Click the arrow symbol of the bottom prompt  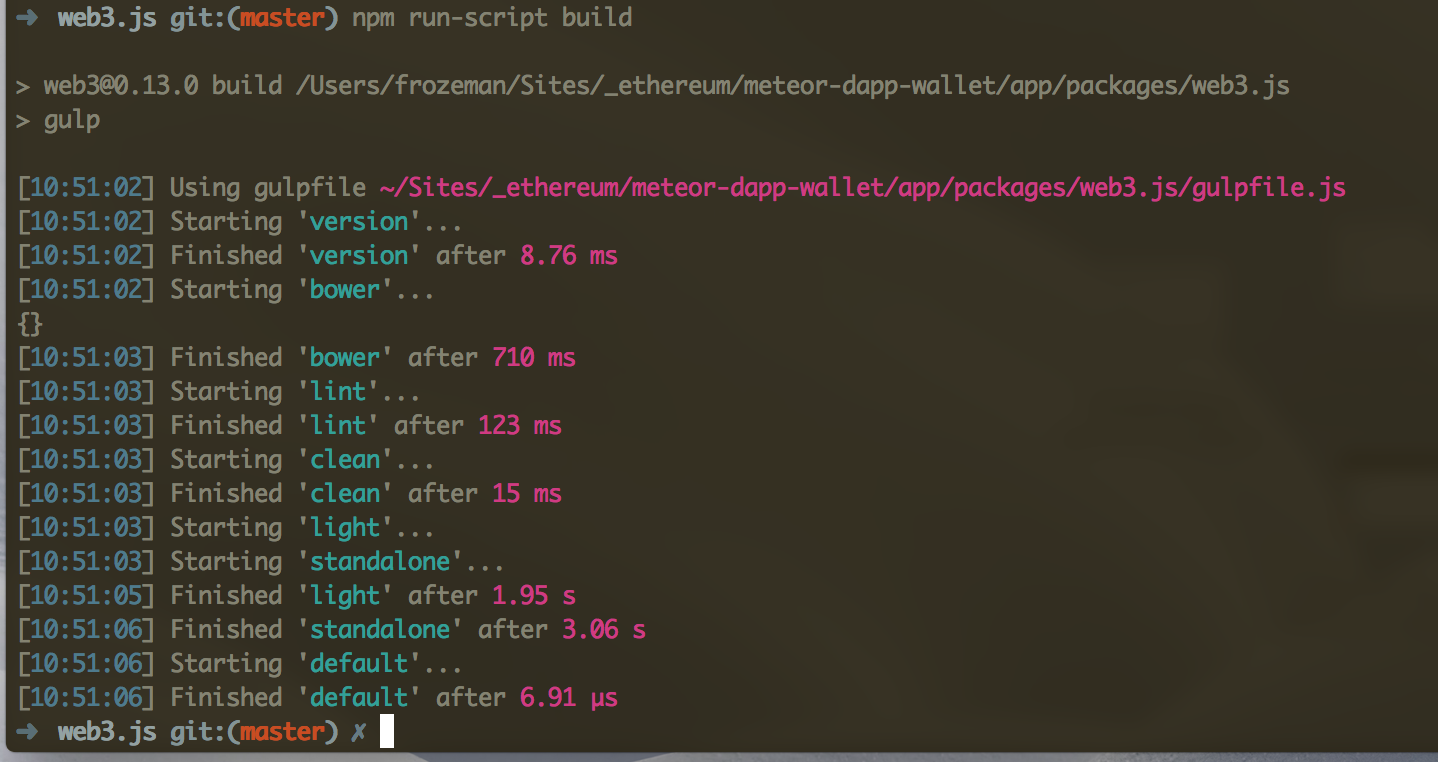pyautogui.click(x=28, y=733)
